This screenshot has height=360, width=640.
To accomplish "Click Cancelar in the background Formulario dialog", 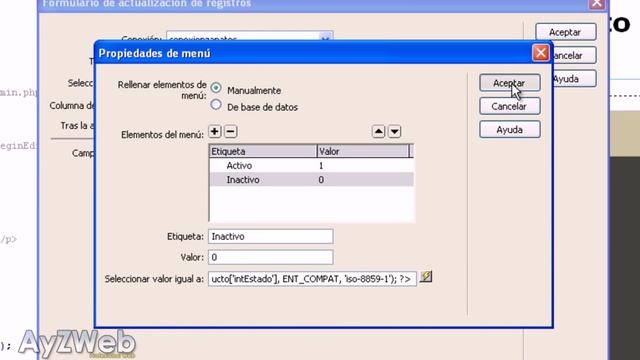I will [x=574, y=56].
